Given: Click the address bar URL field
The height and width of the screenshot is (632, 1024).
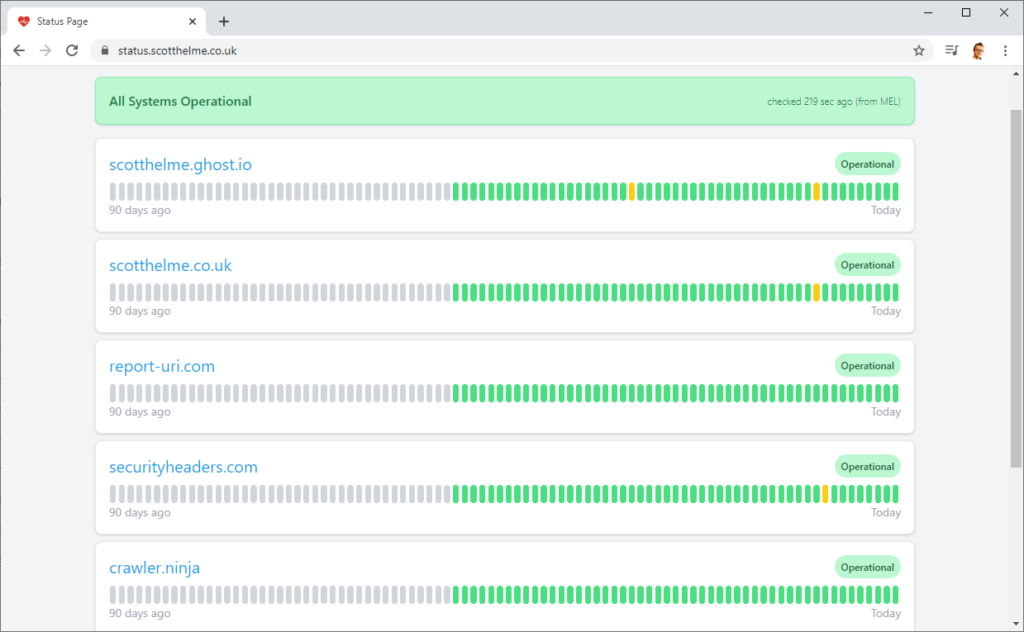Looking at the screenshot, I should click(x=500, y=50).
